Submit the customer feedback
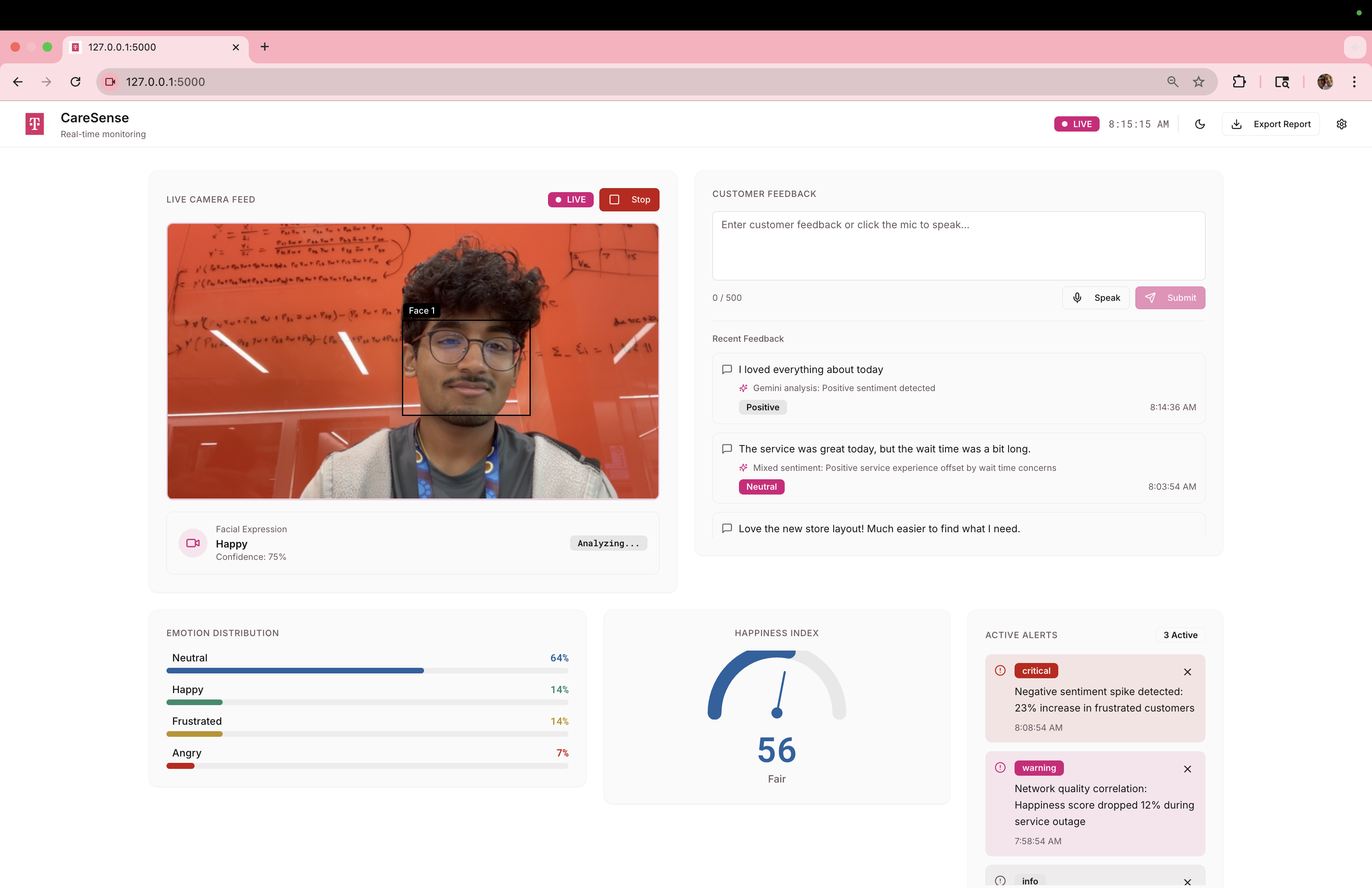 [1170, 298]
